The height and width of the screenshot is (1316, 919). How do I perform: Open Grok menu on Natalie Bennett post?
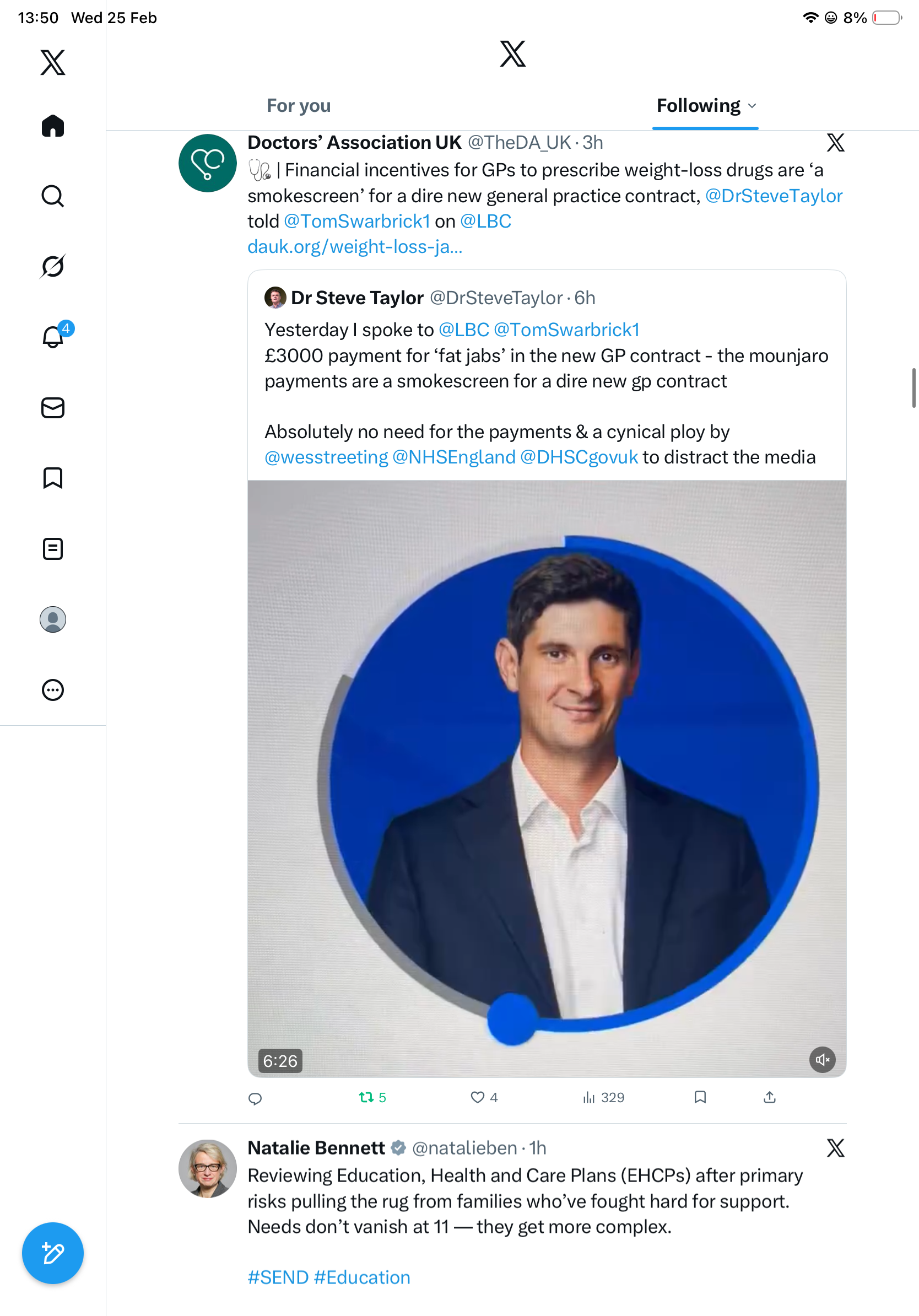pyautogui.click(x=835, y=1148)
